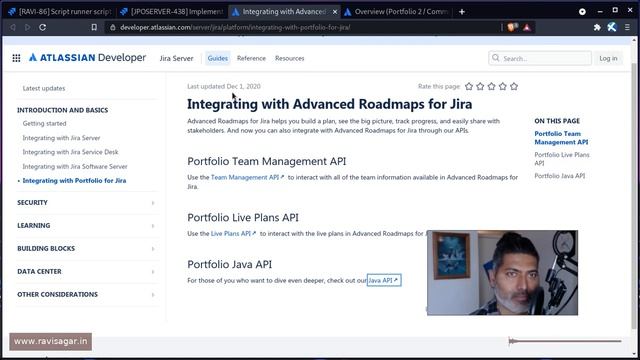Select Integrating with Portfolio for Jira
Image resolution: width=640 pixels, height=360 pixels.
click(74, 180)
